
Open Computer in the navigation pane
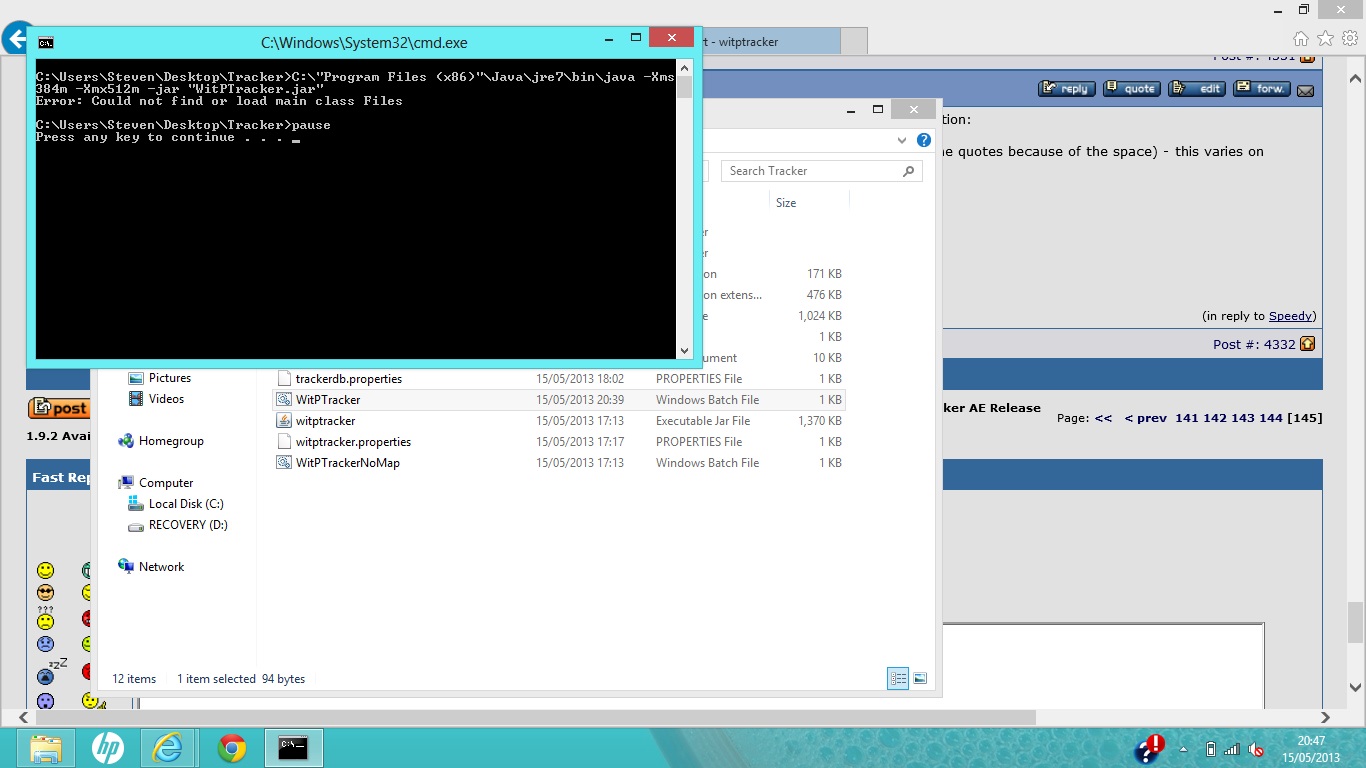(166, 483)
